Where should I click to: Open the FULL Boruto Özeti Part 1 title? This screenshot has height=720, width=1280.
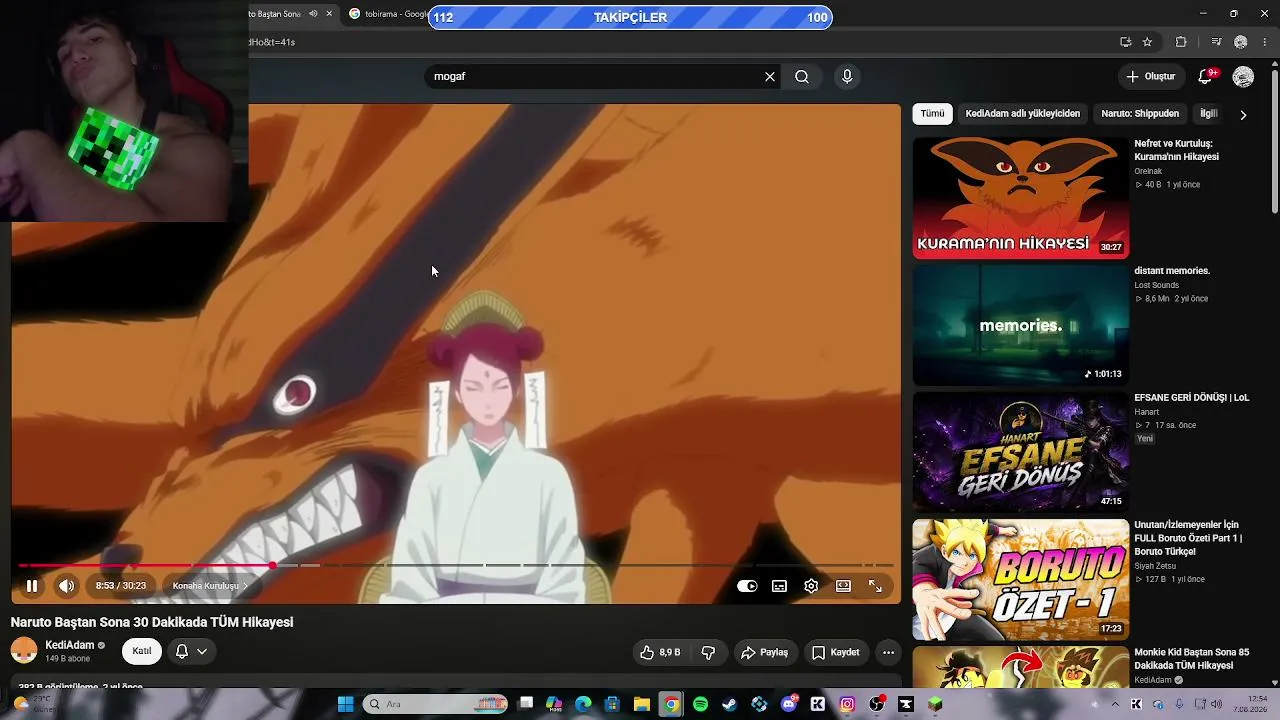point(1188,538)
